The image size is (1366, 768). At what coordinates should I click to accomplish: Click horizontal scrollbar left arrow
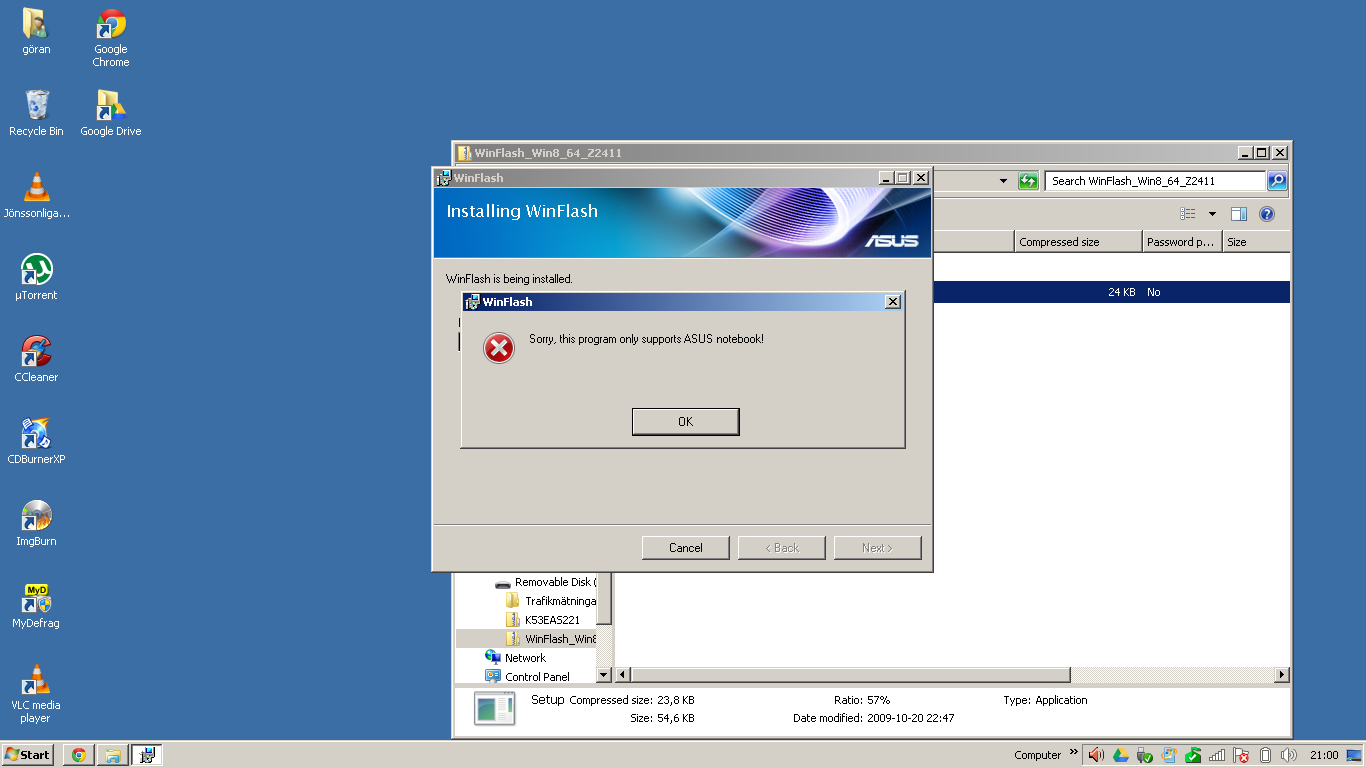pyautogui.click(x=622, y=675)
